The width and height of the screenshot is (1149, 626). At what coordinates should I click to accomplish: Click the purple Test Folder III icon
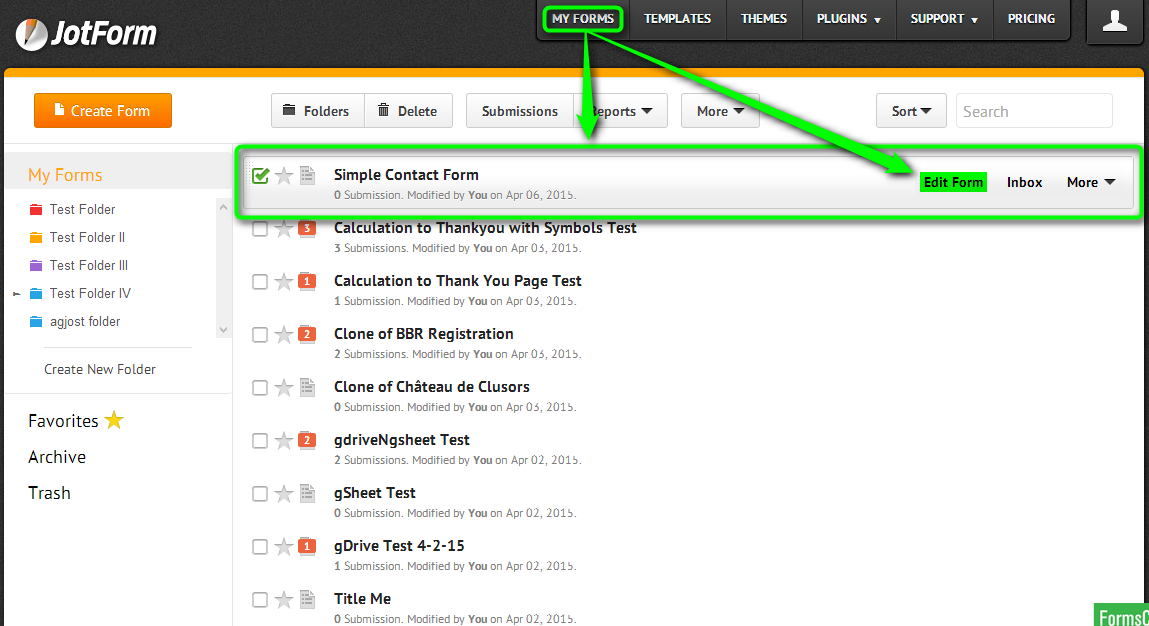[x=36, y=266]
